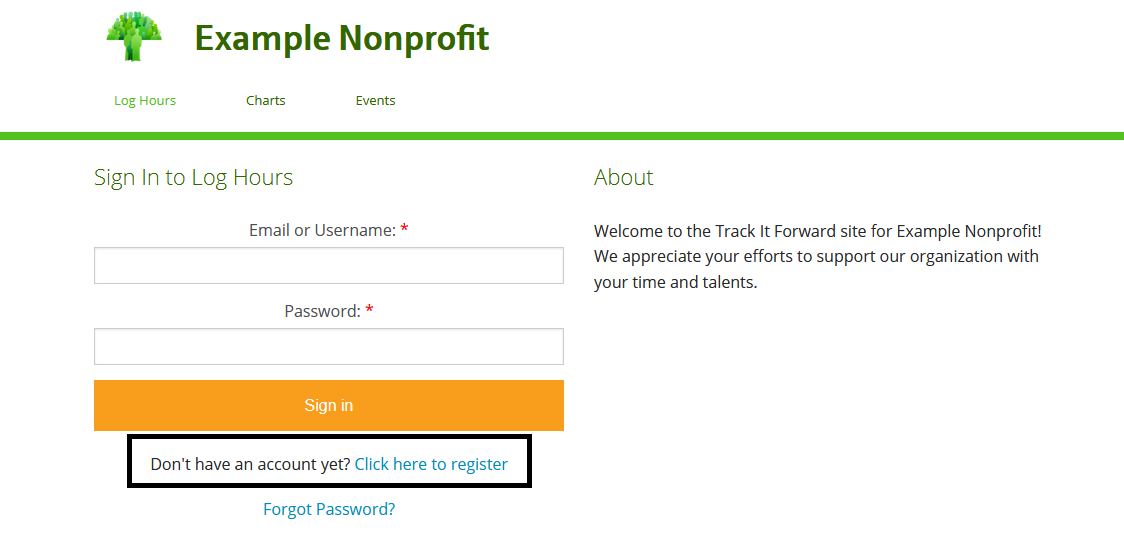Screen dimensions: 1124x538
Task: Open the Forgot Password? link
Action: click(x=329, y=509)
